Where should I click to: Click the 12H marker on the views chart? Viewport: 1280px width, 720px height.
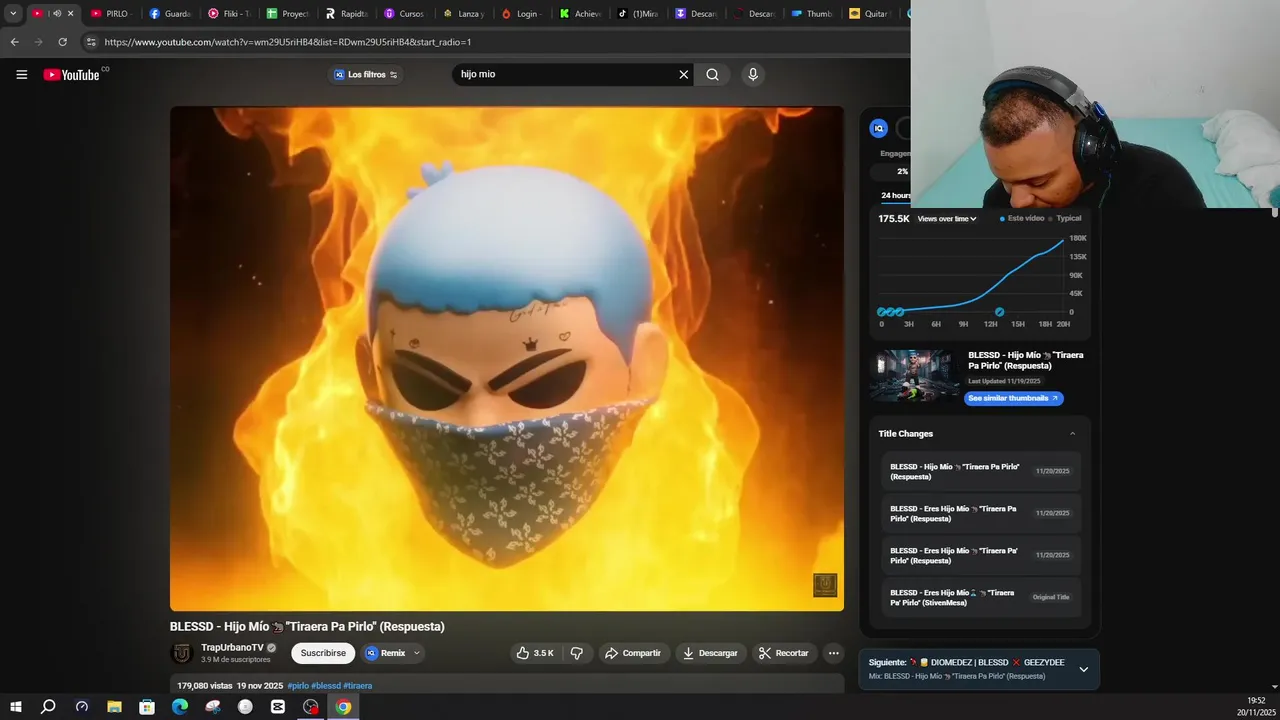(x=999, y=312)
